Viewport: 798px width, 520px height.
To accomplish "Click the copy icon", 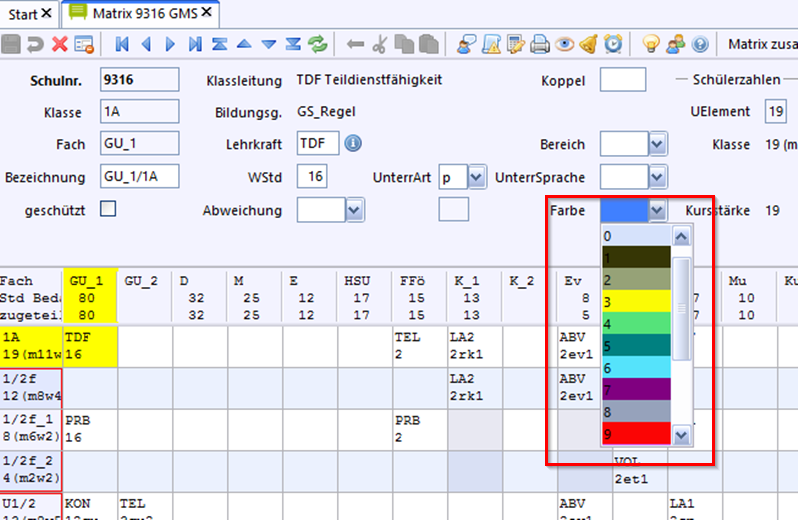I will tap(405, 44).
